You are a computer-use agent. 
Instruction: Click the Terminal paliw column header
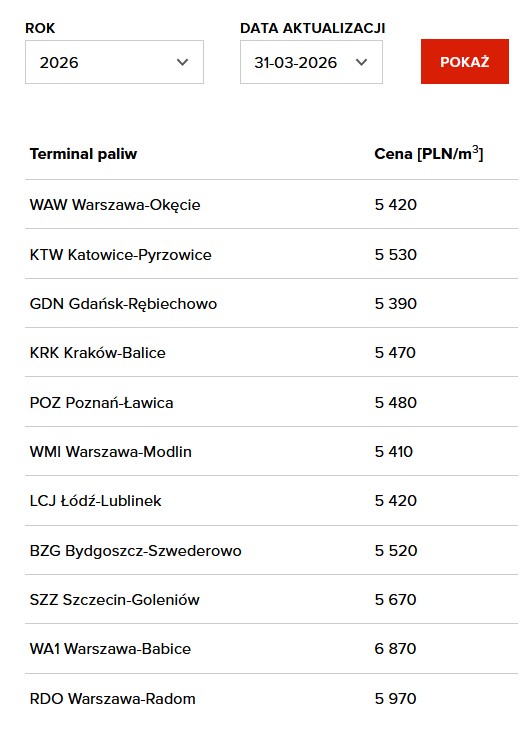pyautogui.click(x=83, y=154)
